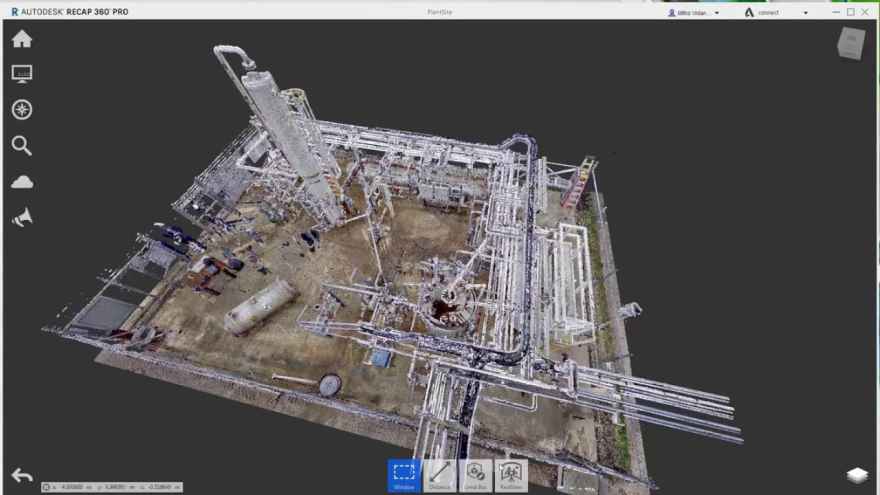Click the ViewCube in the corner

pos(851,44)
